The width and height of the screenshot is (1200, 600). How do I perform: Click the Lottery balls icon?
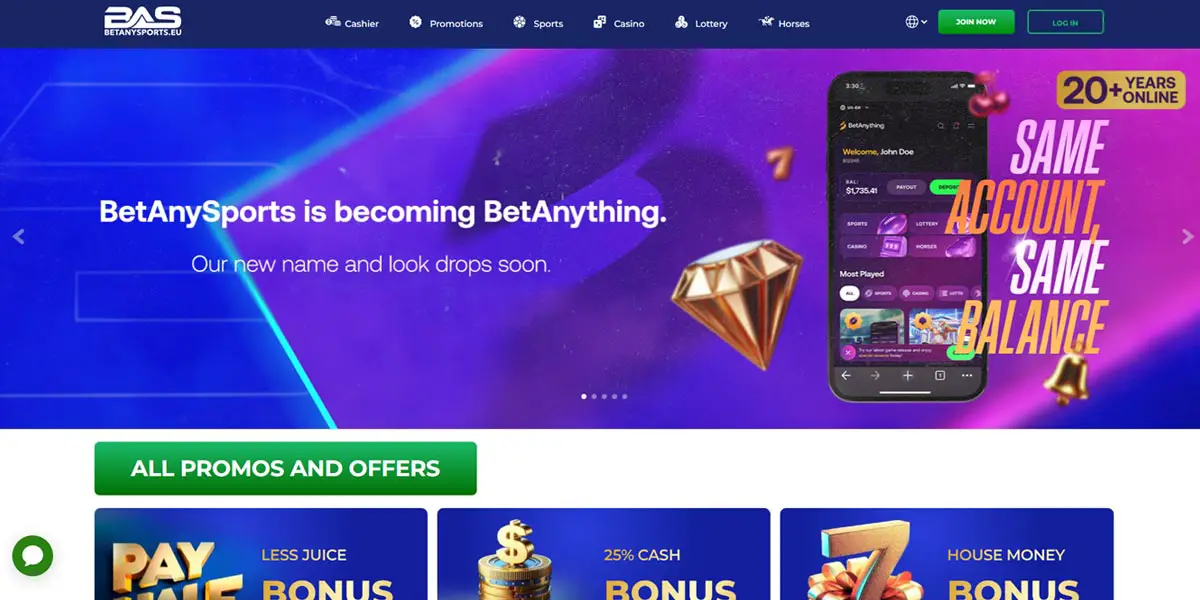681,22
